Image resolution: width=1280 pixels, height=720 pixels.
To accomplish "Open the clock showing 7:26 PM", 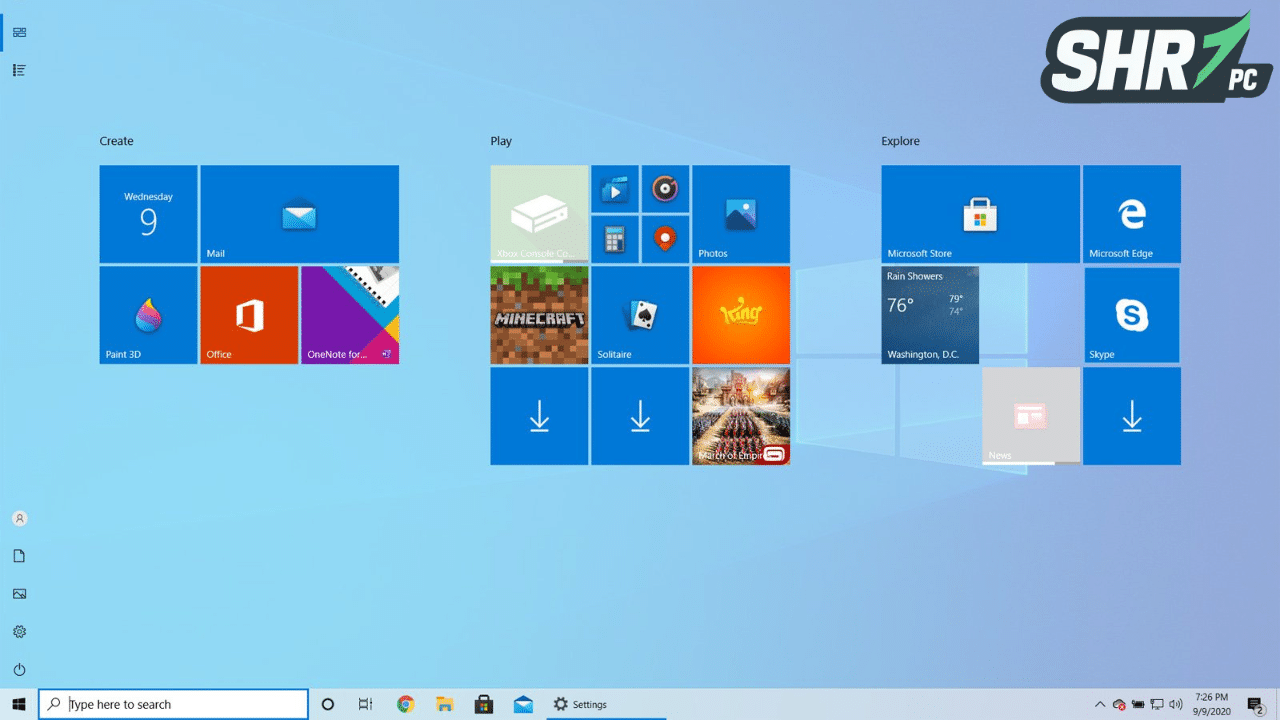I will [1211, 704].
